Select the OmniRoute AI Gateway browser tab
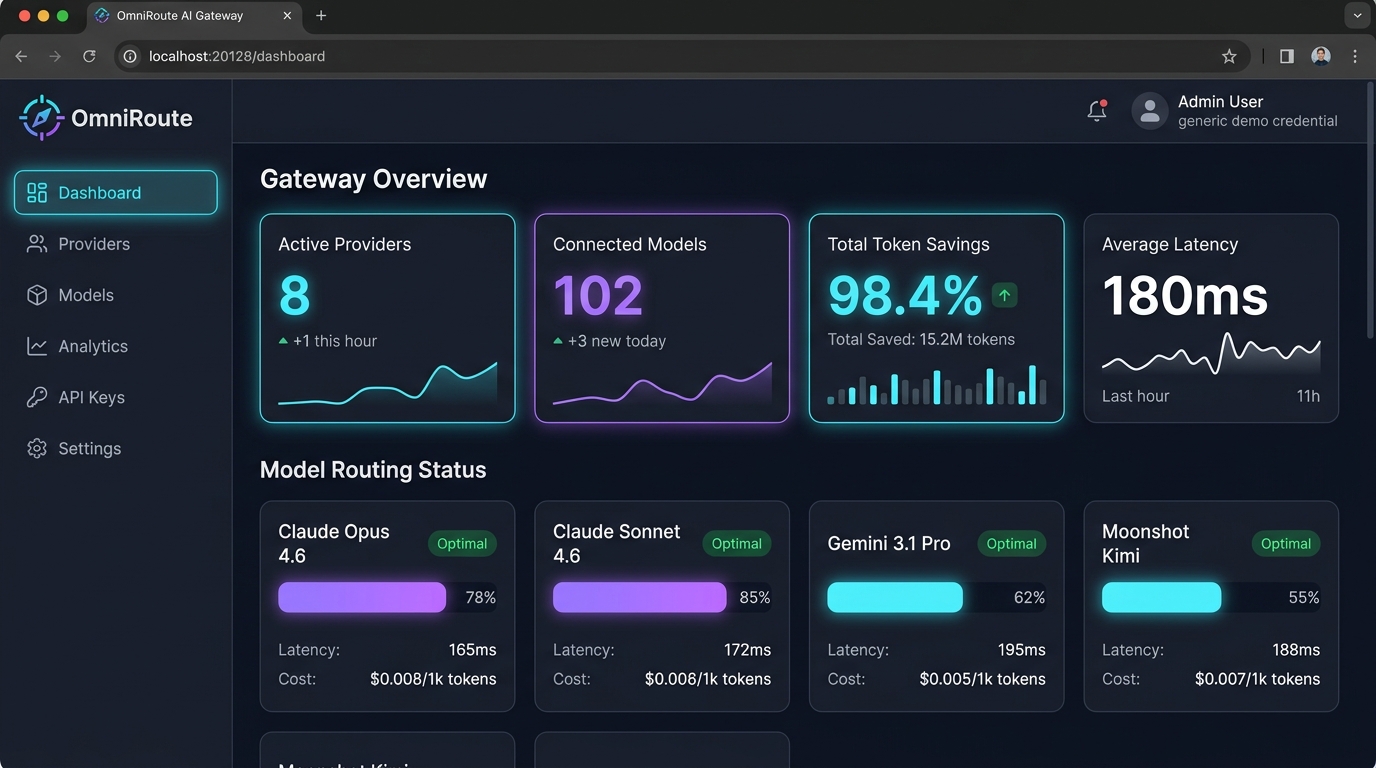This screenshot has width=1376, height=768. (x=196, y=16)
